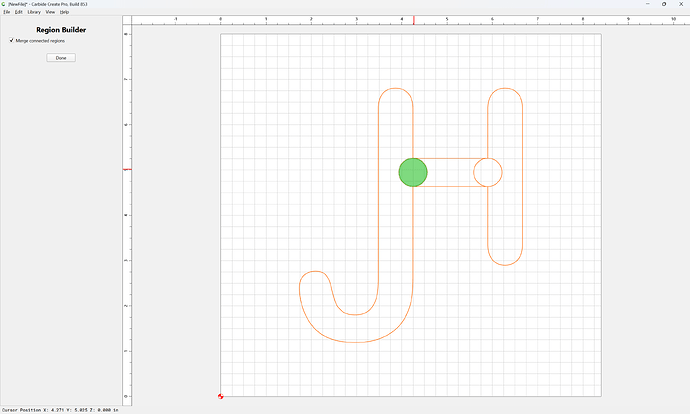Open the Help menu
Image resolution: width=690 pixels, height=414 pixels.
point(64,12)
